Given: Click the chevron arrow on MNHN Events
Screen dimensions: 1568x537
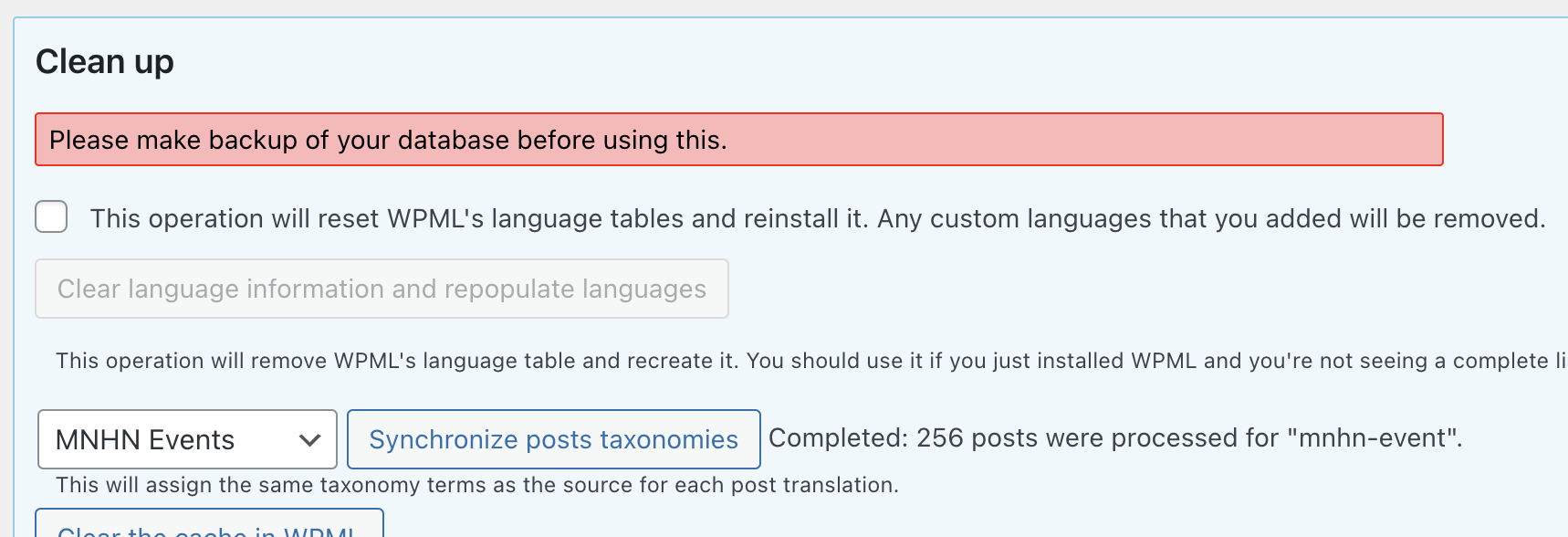Looking at the screenshot, I should point(309,440).
